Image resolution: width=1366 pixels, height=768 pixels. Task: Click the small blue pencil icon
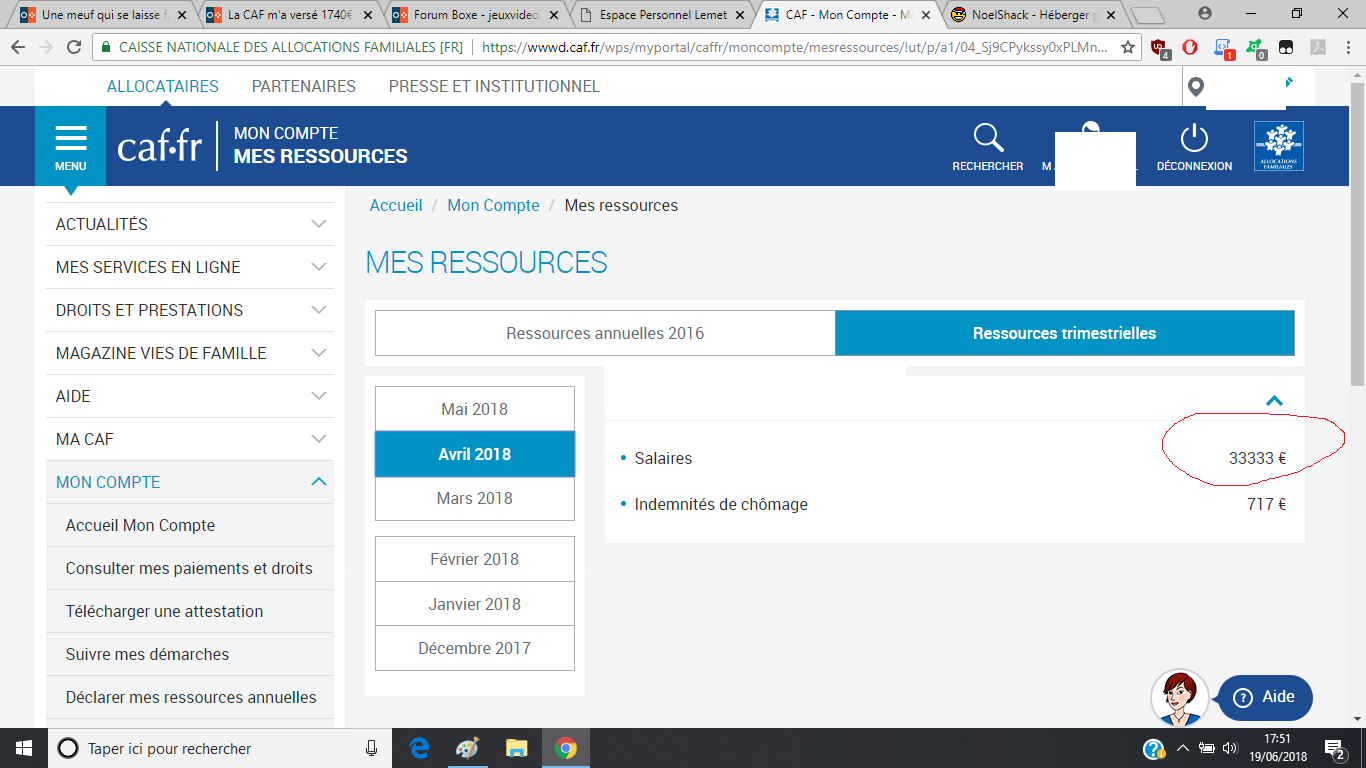tap(1289, 82)
